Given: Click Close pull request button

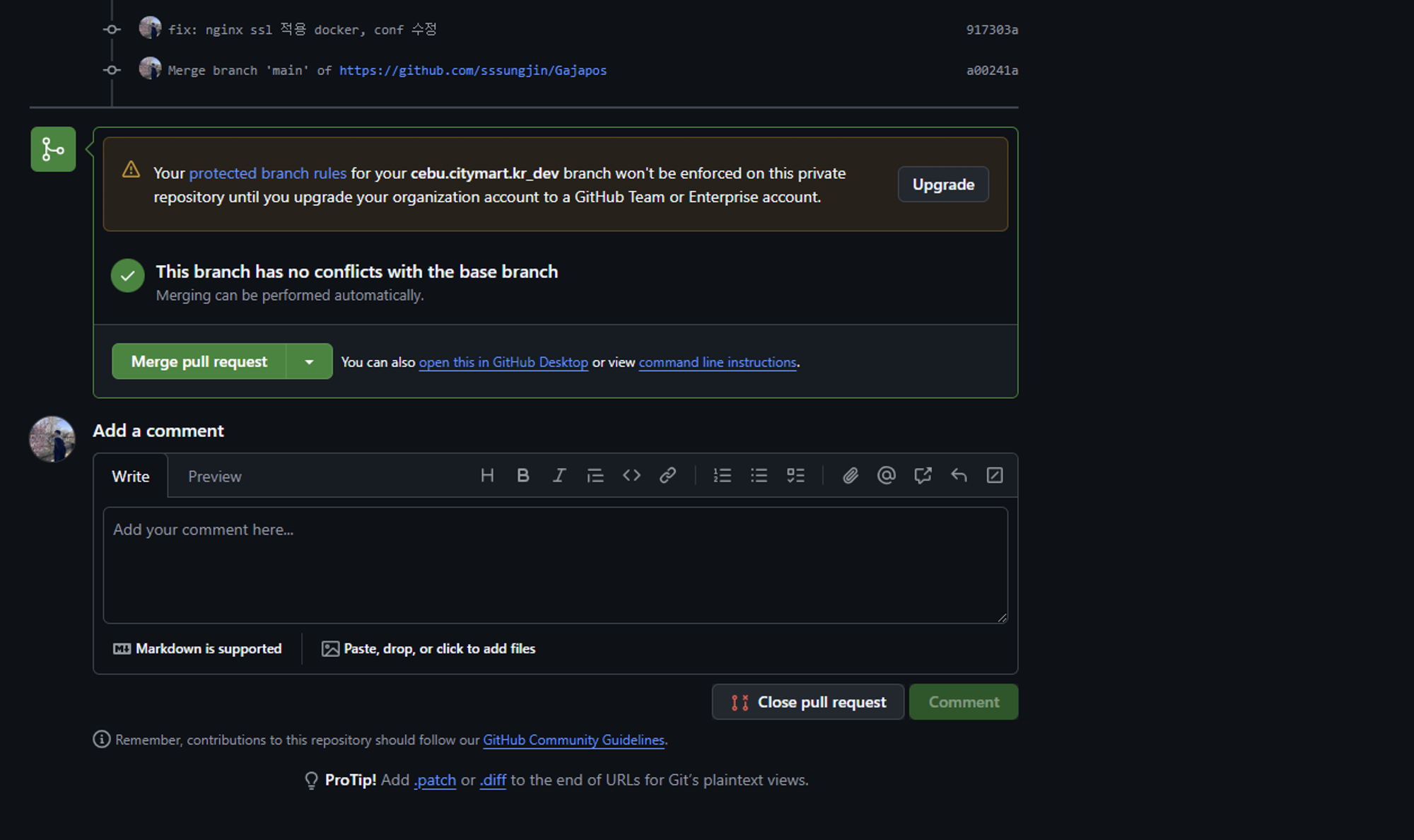Looking at the screenshot, I should 807,702.
